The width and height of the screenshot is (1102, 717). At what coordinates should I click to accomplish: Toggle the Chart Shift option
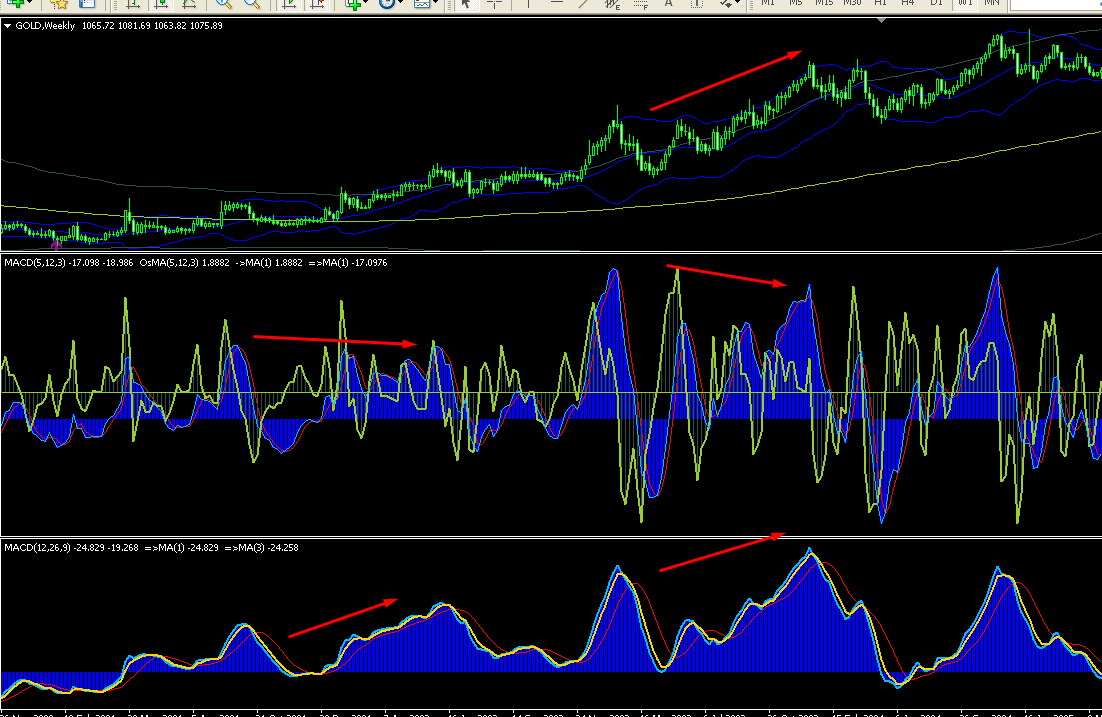[317, 4]
